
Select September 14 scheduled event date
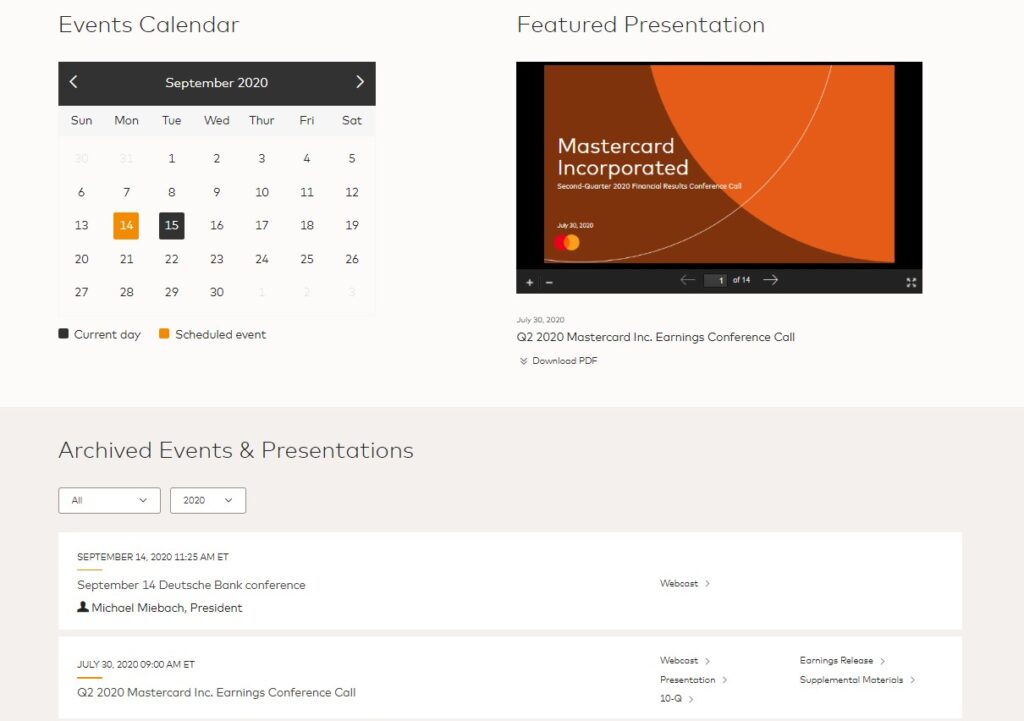click(x=126, y=226)
